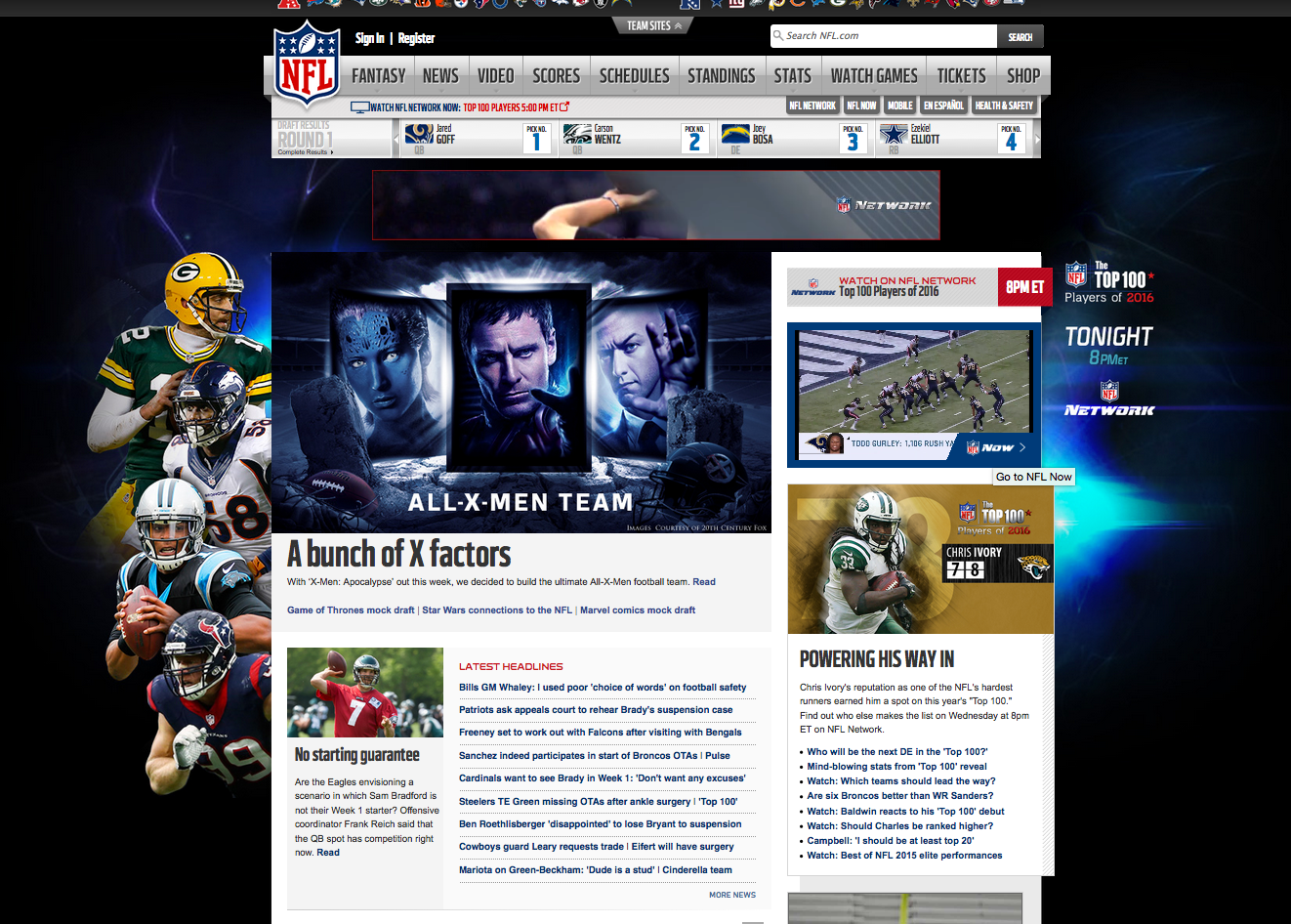This screenshot has height=924, width=1291.
Task: Click the NFL Network logo under Tonight 8PM ET
Action: pos(1109,399)
